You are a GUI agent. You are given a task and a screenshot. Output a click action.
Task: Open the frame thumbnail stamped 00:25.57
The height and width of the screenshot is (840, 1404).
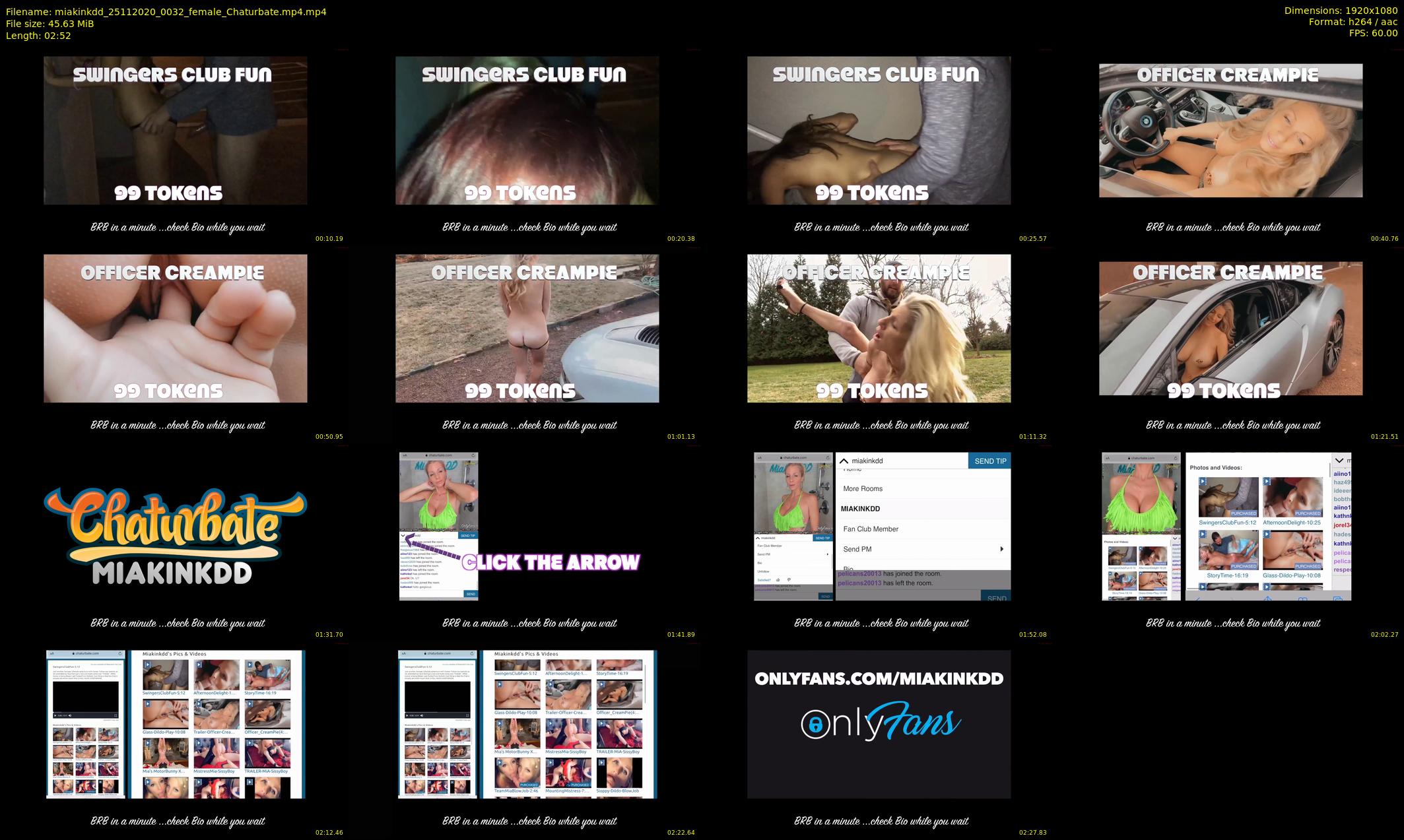[x=879, y=131]
